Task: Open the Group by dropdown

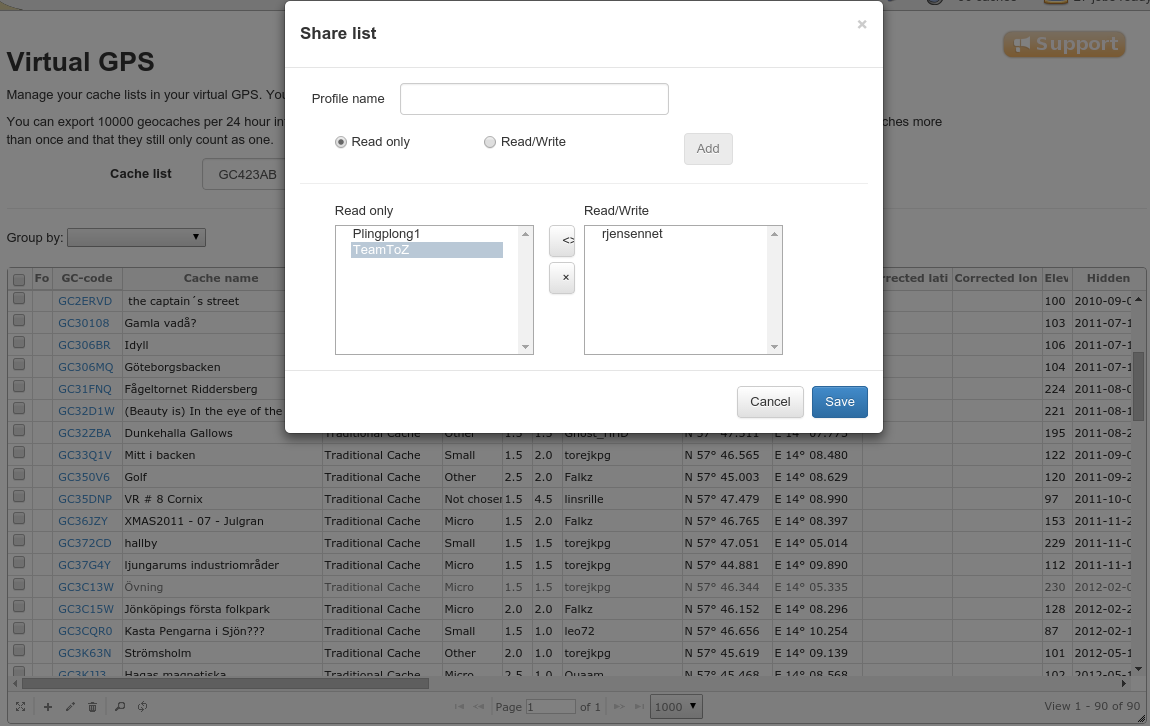Action: point(136,237)
